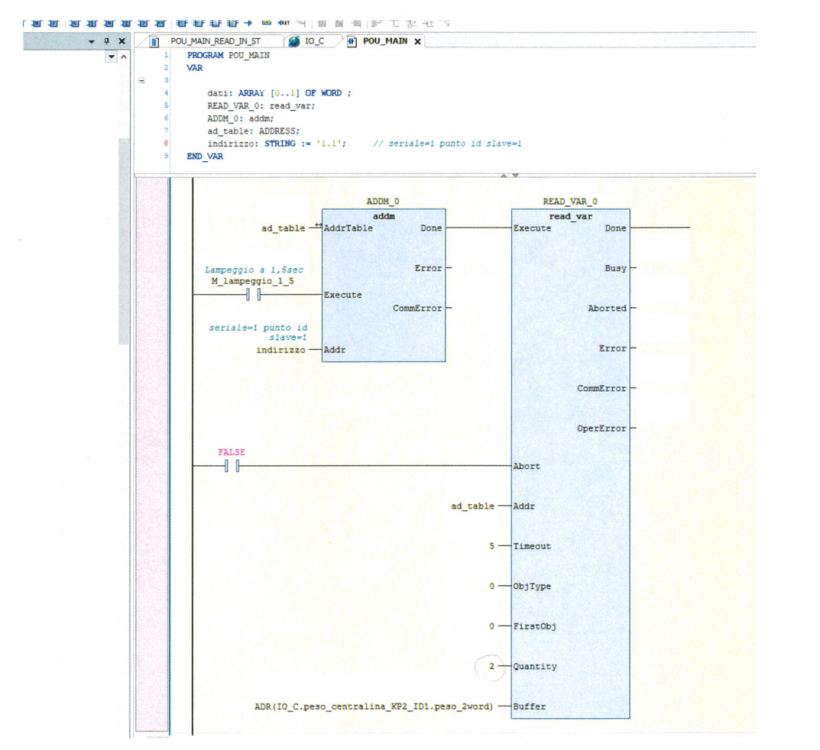
Task: Click the document icon on the POU_MAIN_READ_IN_ST tab
Action: point(156,41)
